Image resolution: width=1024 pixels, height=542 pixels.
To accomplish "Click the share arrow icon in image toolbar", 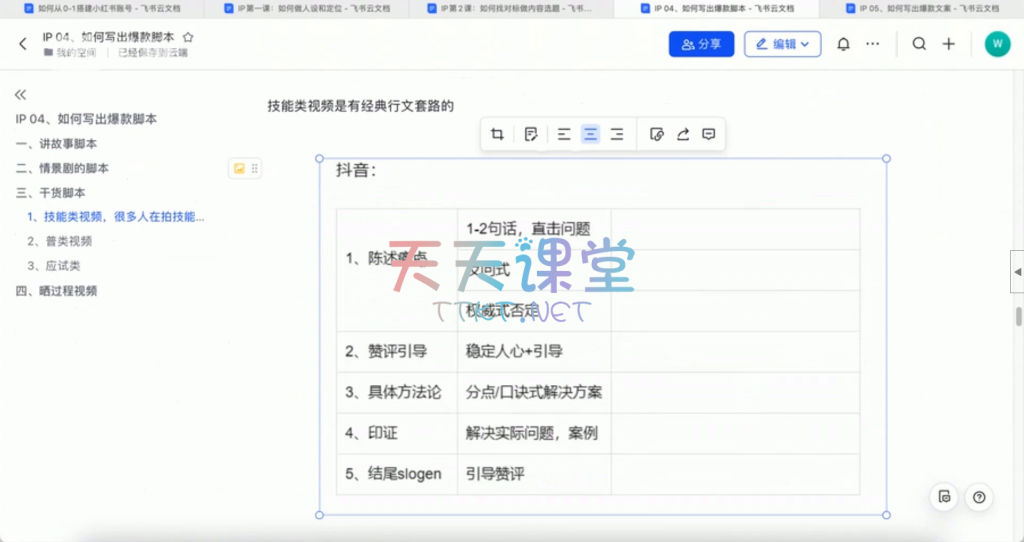I will tap(683, 135).
